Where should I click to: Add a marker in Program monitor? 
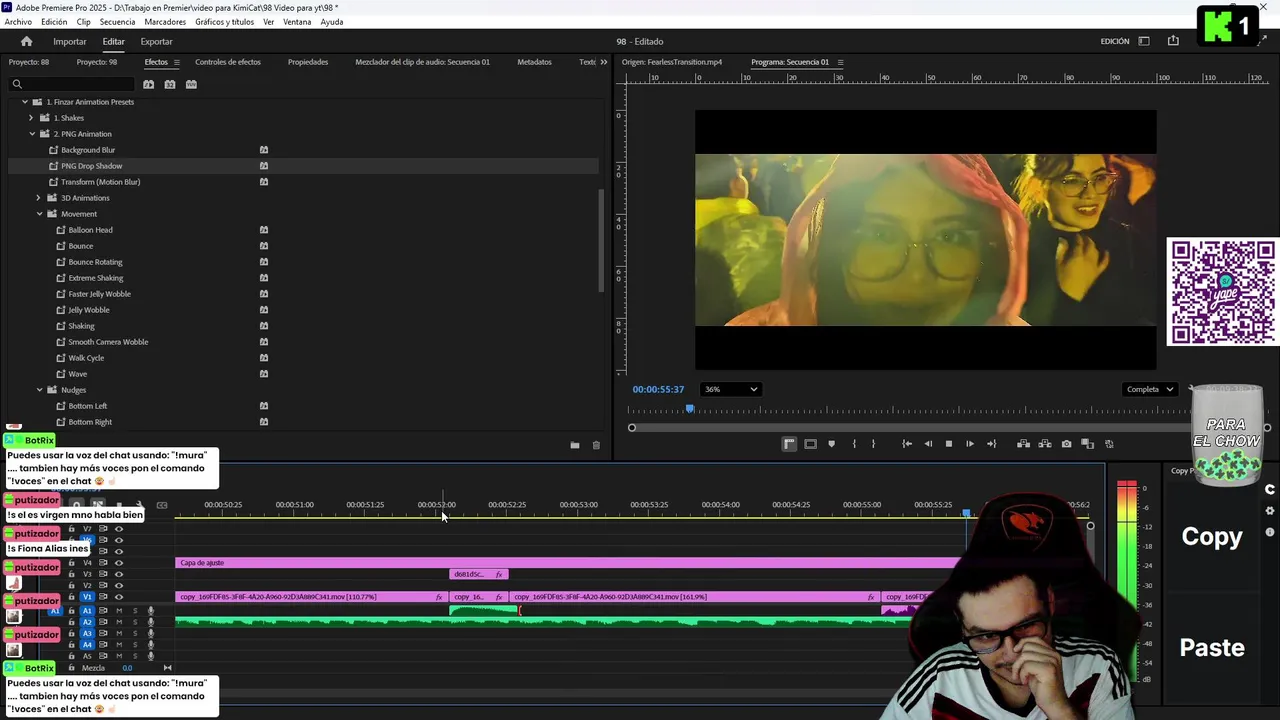[x=831, y=444]
